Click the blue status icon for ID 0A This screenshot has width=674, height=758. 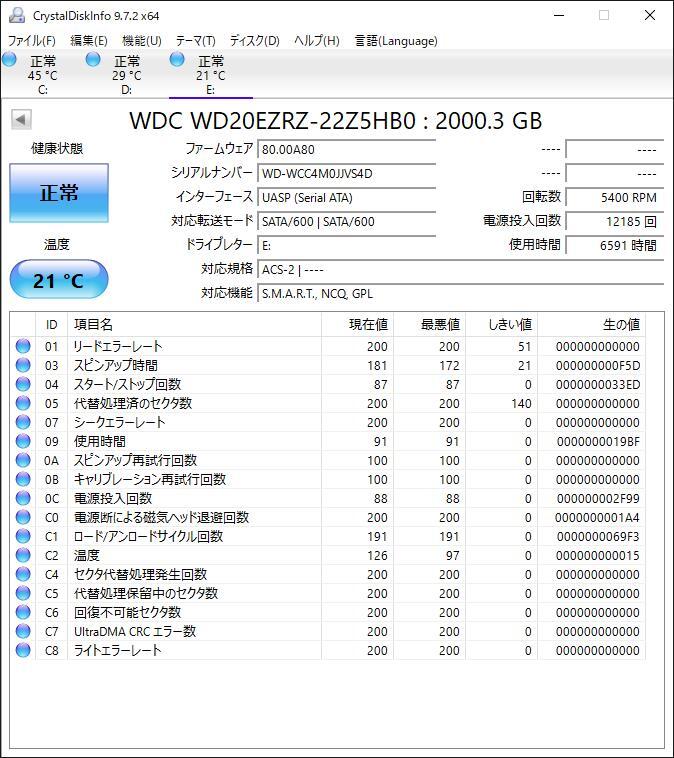pos(23,460)
